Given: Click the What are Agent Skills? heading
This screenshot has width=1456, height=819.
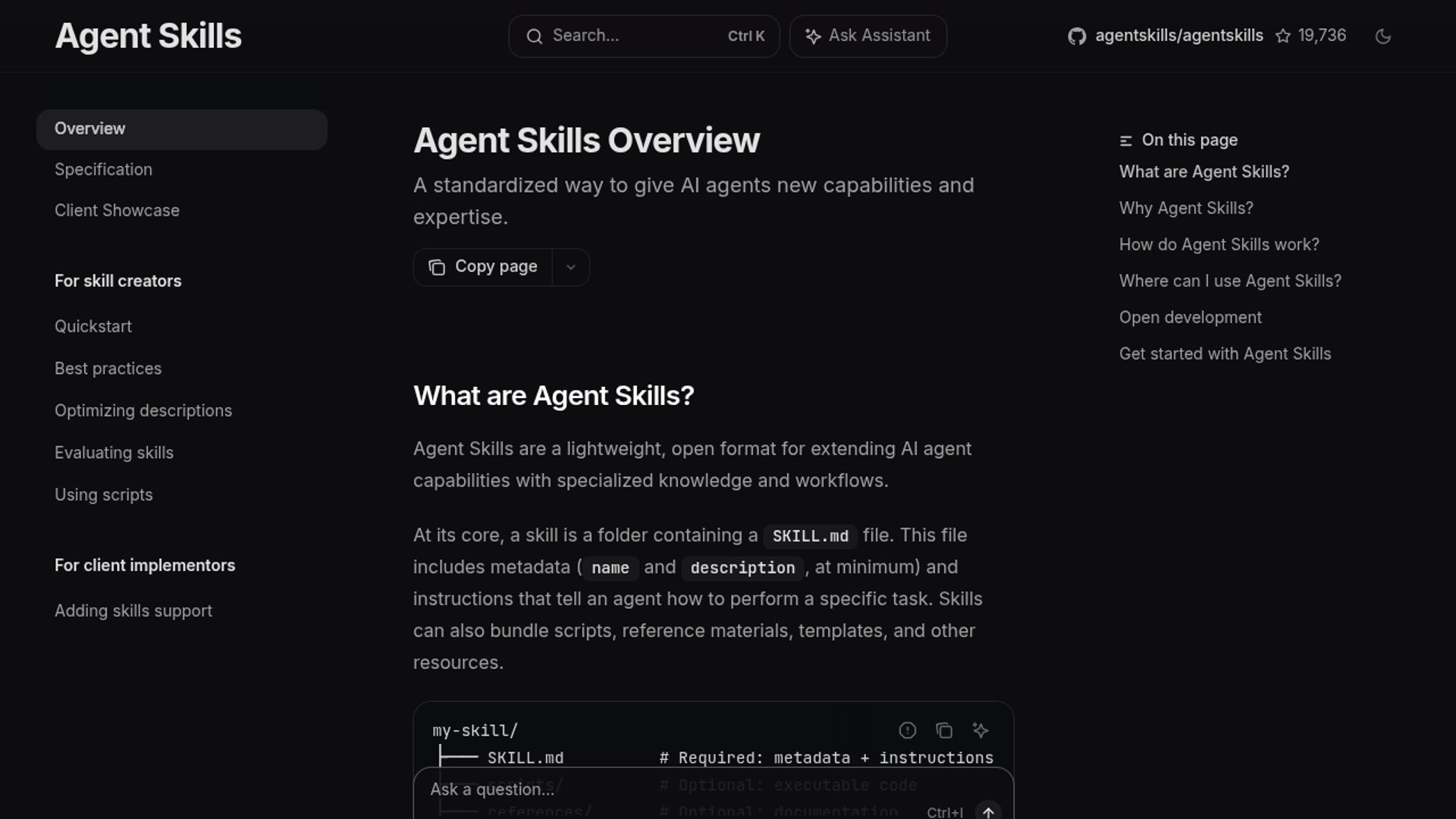Looking at the screenshot, I should [x=554, y=396].
